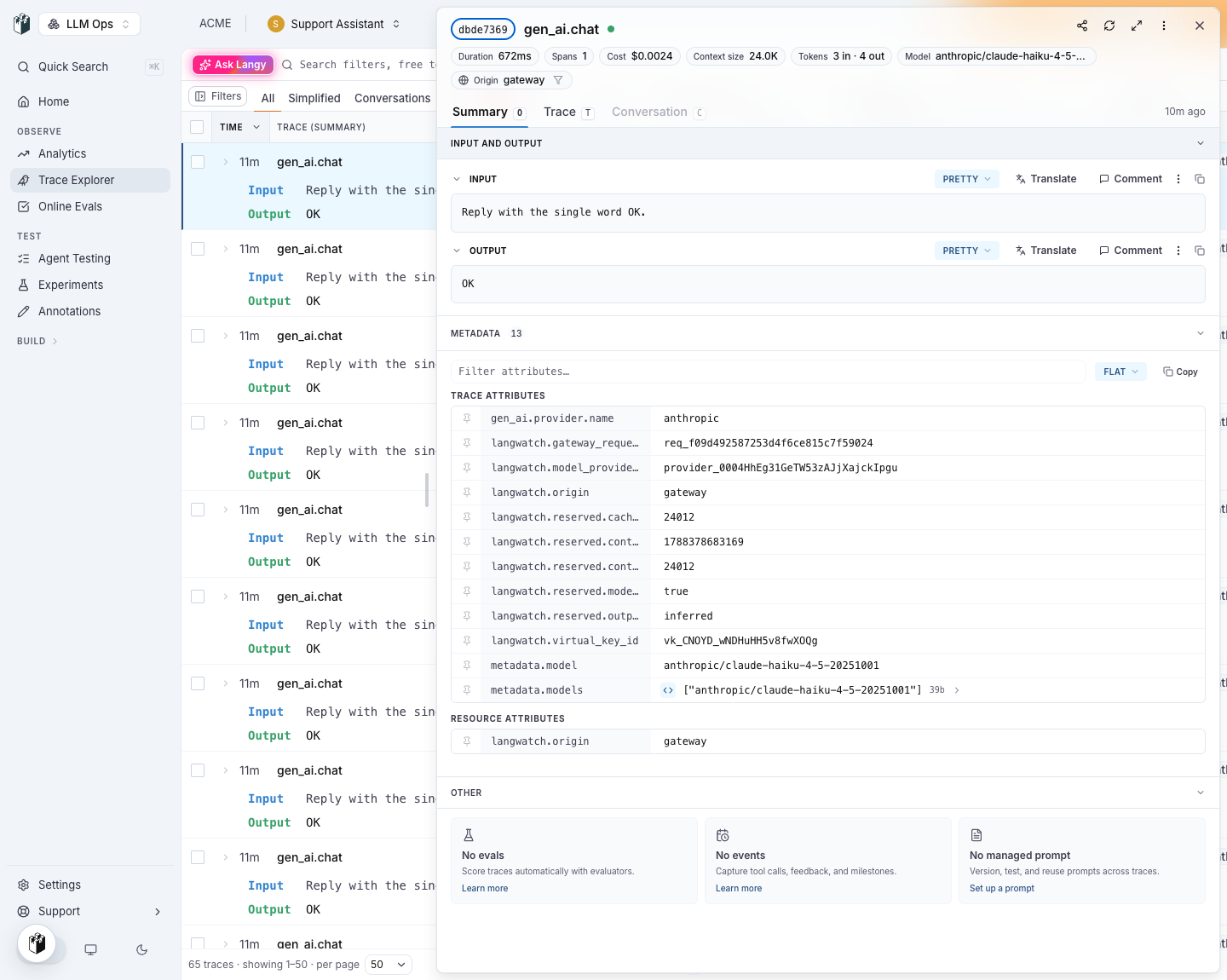Image resolution: width=1227 pixels, height=980 pixels.
Task: Pin the metadata.model attribute
Action: (467, 666)
